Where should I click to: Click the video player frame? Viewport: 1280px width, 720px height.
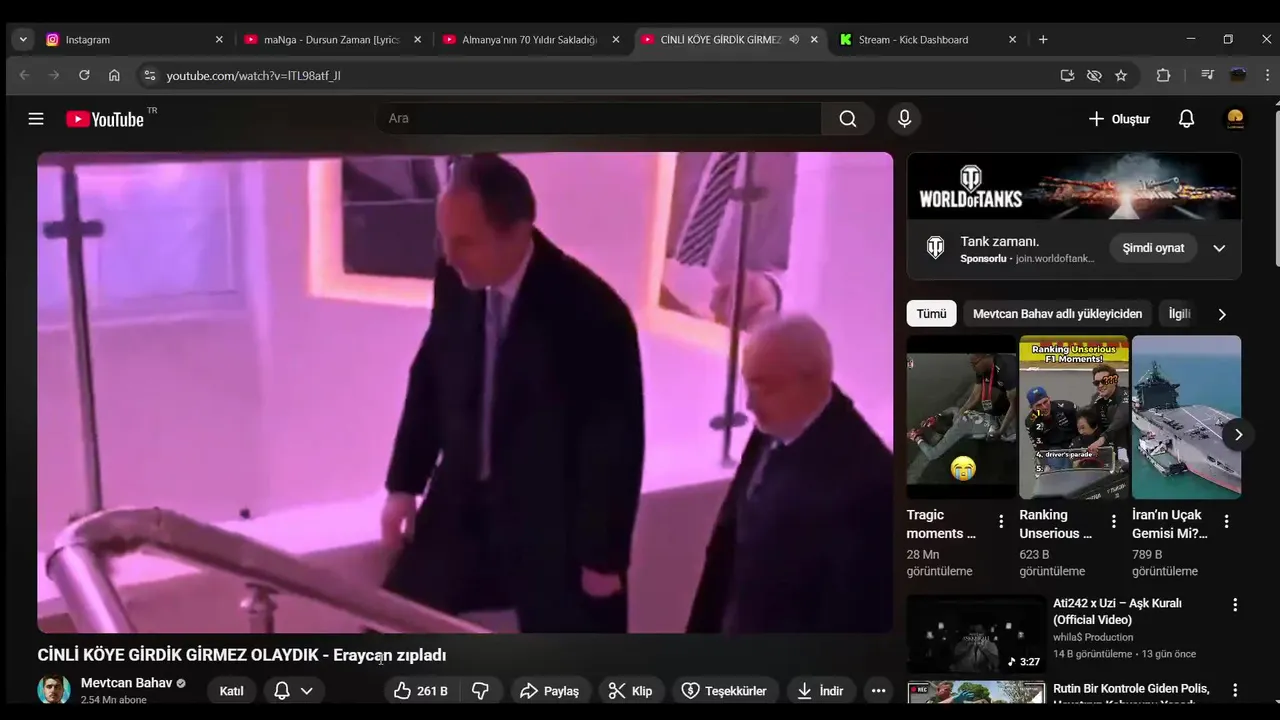465,392
